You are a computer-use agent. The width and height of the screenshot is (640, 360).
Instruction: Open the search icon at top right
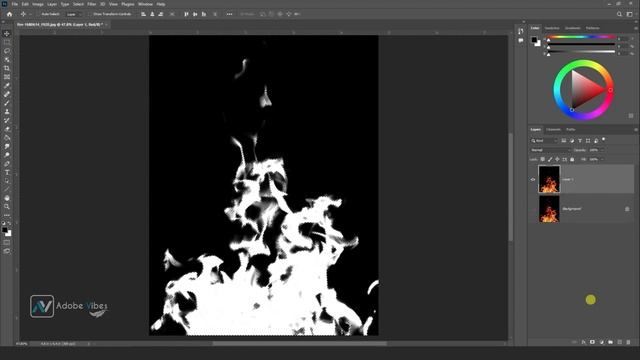click(619, 14)
